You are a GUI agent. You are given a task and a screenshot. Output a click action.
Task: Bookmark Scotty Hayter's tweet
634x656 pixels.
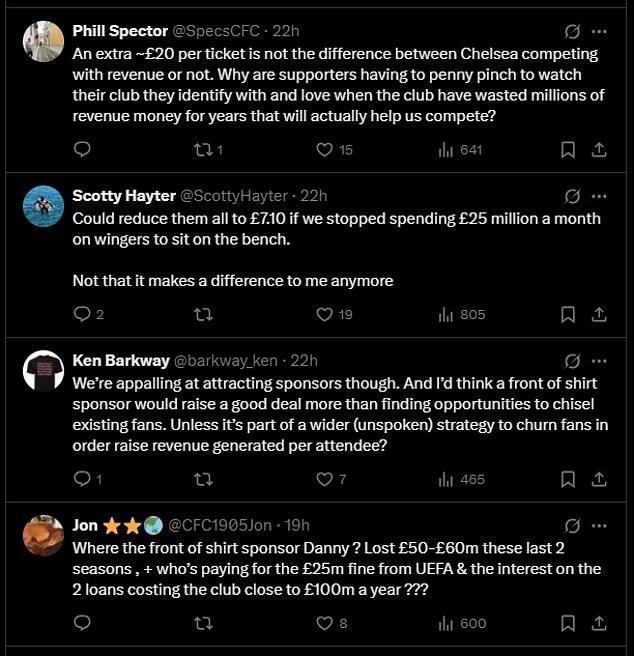(567, 315)
